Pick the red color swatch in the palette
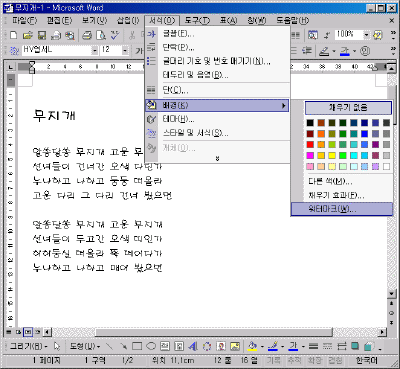Screen dimensions: 400x369 310,144
